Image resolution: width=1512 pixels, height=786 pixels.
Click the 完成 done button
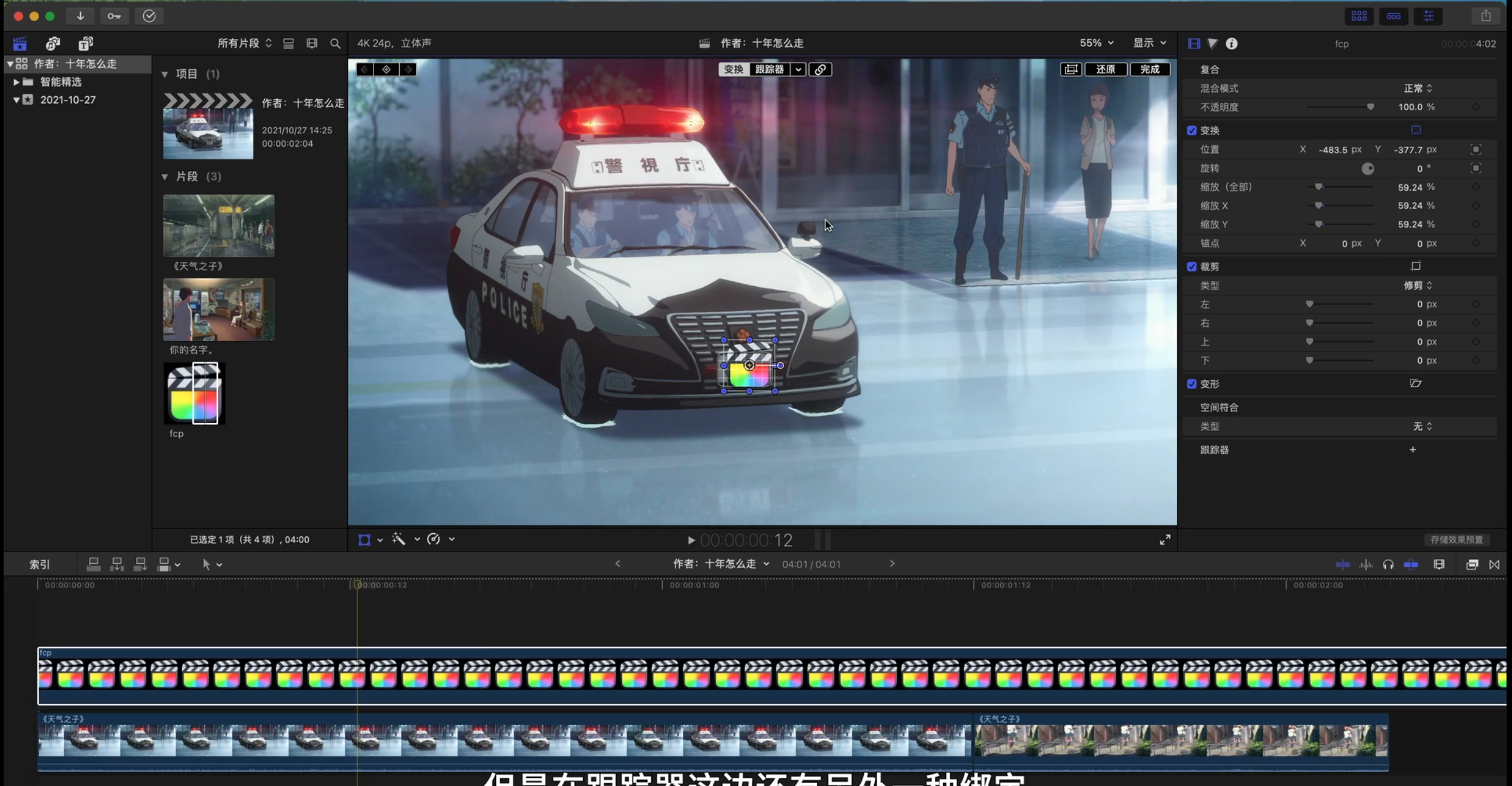pos(1150,69)
